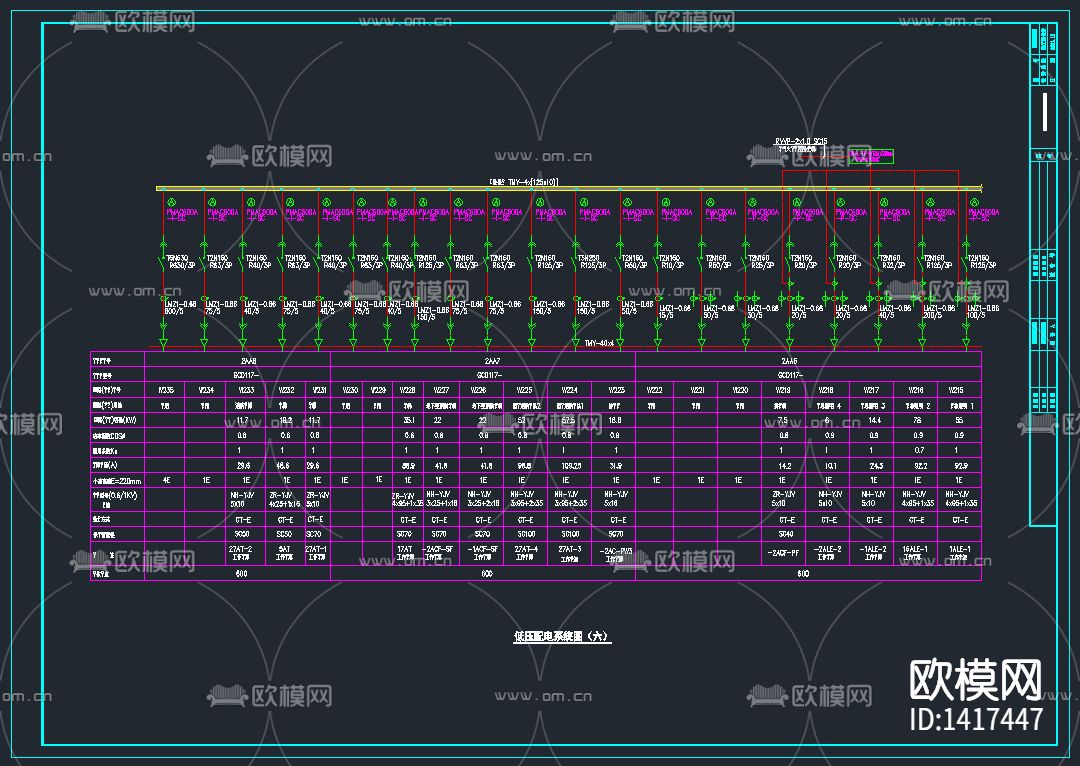
Task: Select the yellow TMY busbar label text
Action: (x=523, y=182)
